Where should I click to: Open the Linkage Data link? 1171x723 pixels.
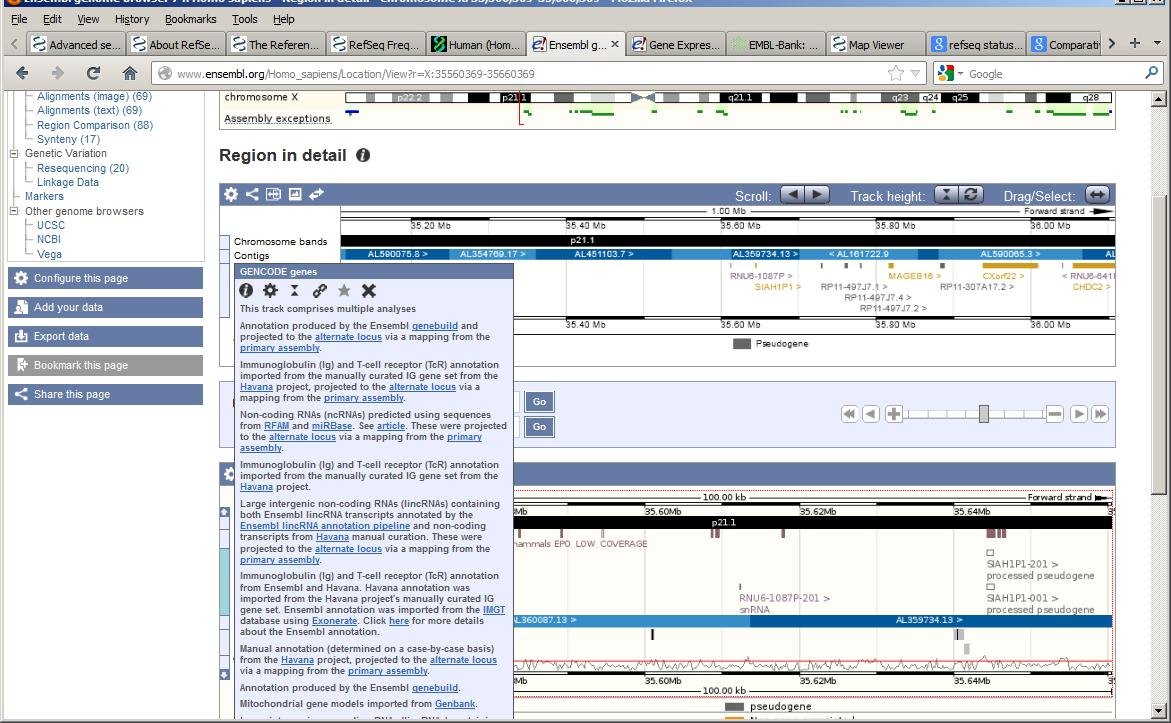68,182
